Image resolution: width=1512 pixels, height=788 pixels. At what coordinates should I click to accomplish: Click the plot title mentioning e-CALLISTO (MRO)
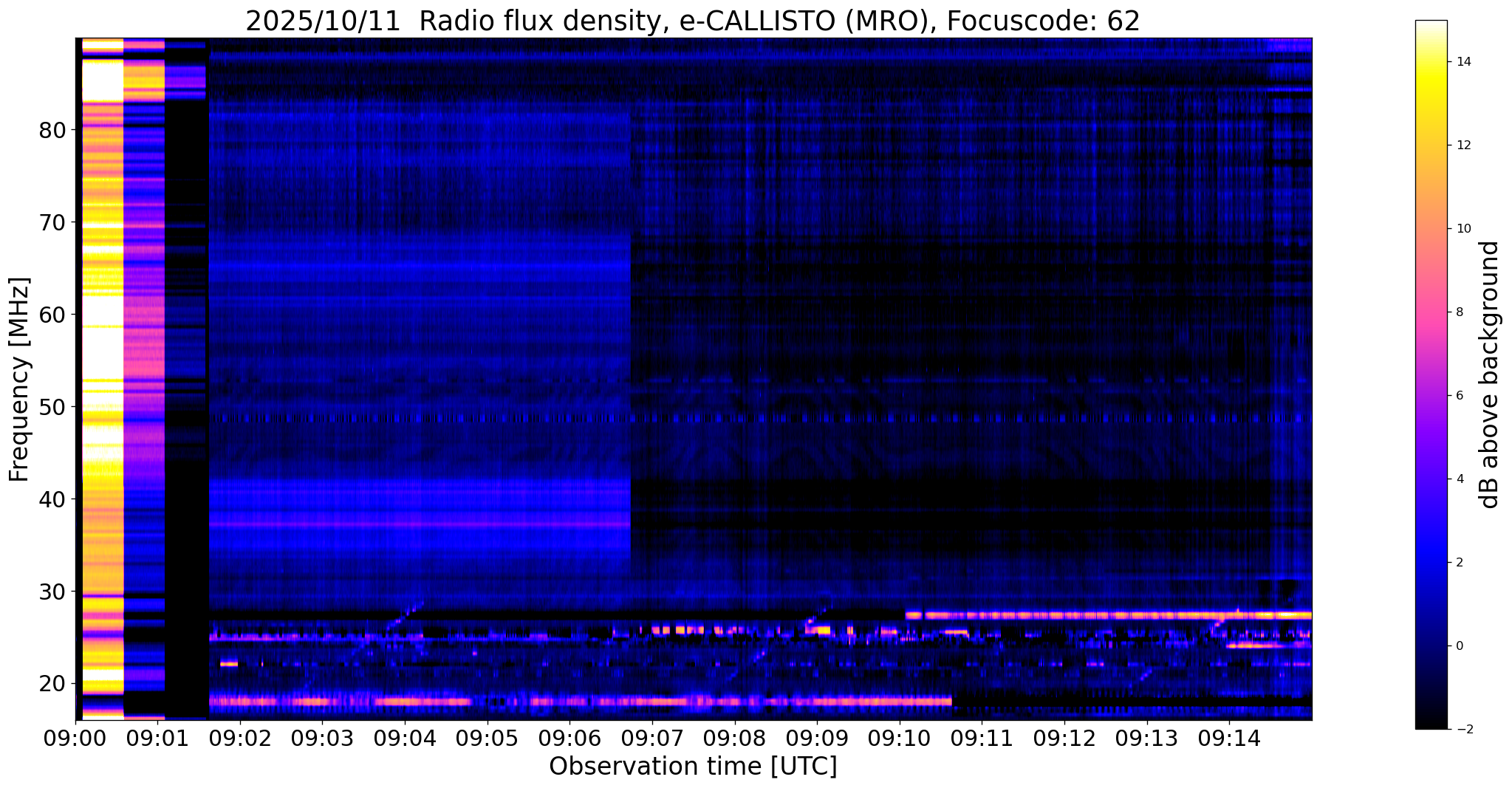(x=692, y=21)
